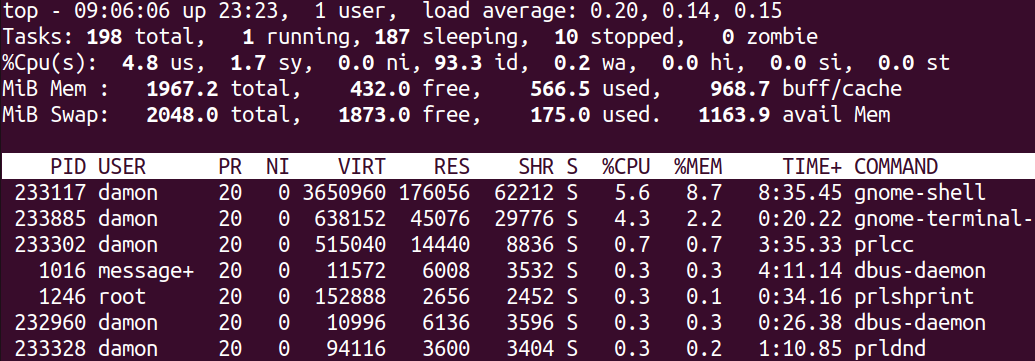Select the PR column header
Viewport: 1035px width, 361px height.
pyautogui.click(x=230, y=166)
